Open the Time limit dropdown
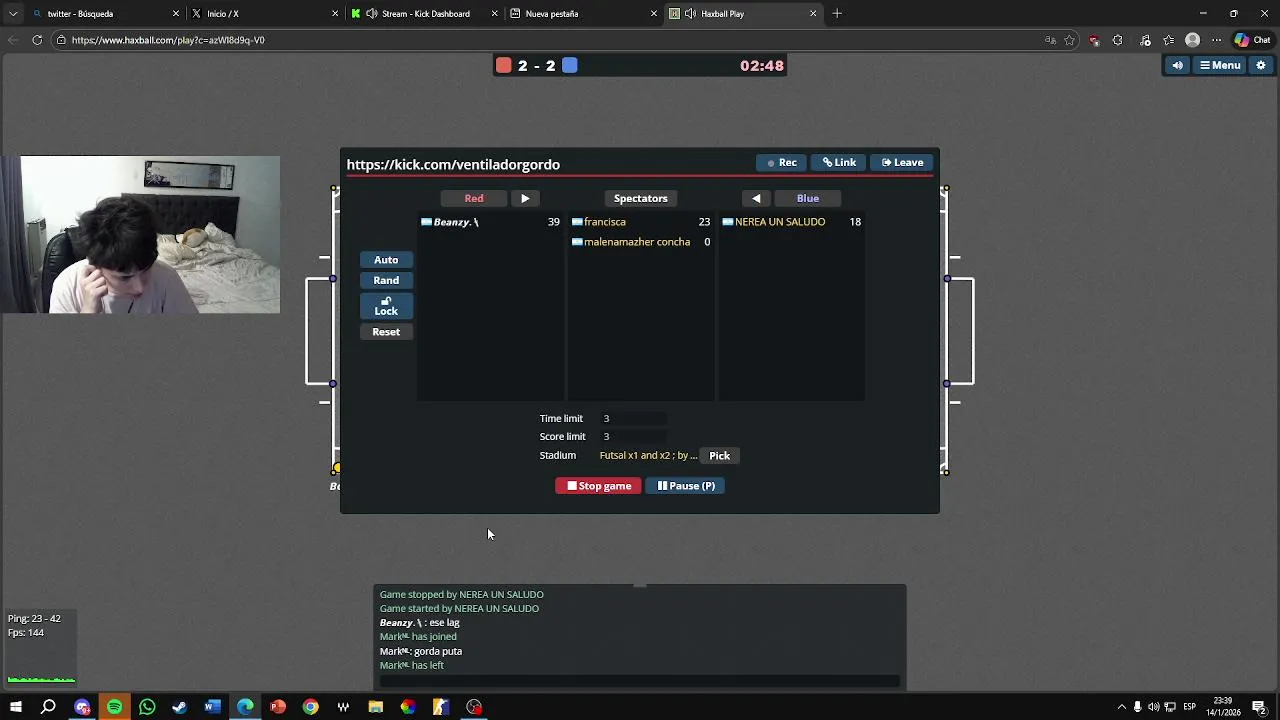Viewport: 1280px width, 720px height. (633, 418)
